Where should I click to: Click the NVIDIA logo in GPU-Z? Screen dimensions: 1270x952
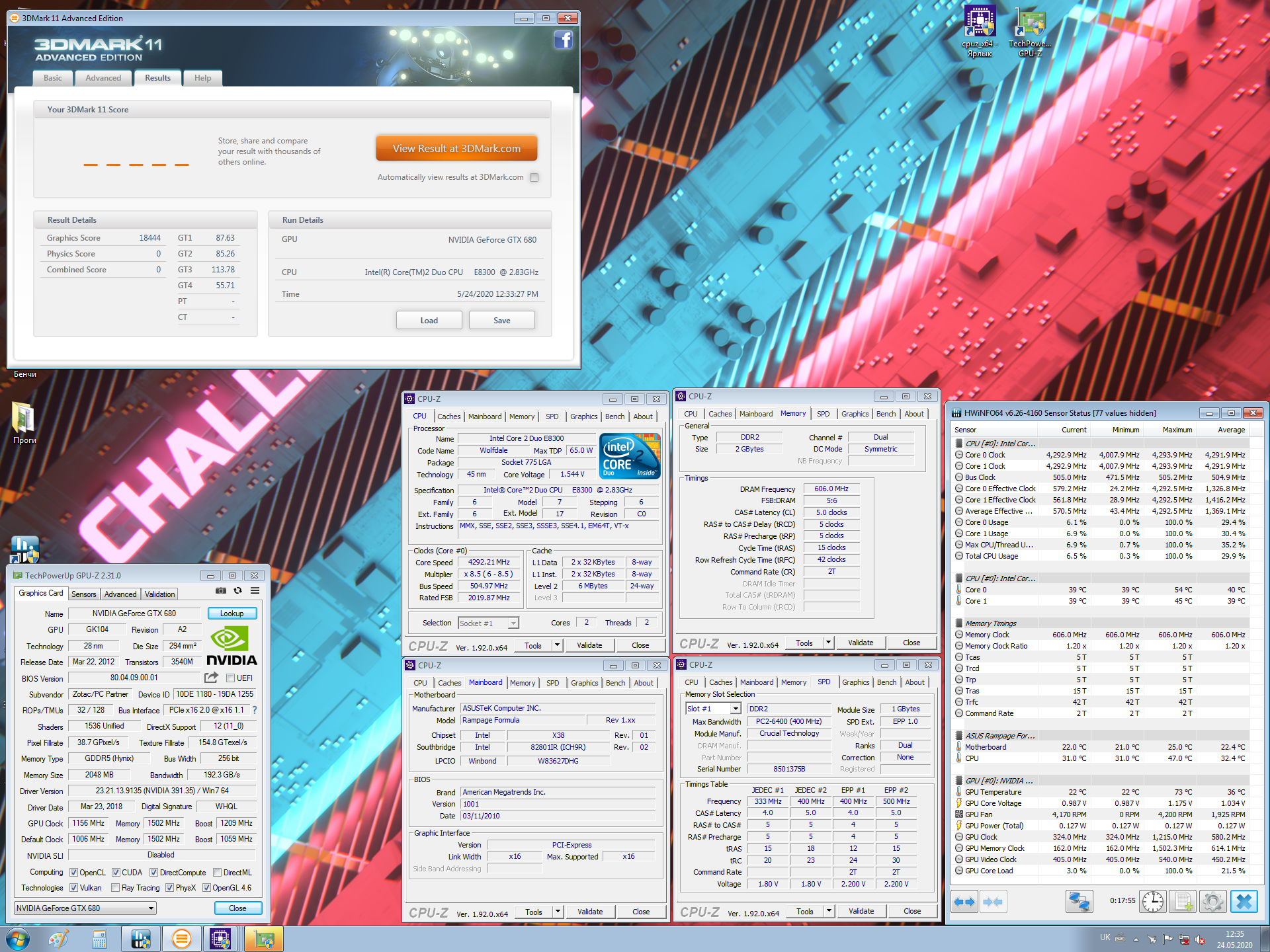tap(232, 646)
